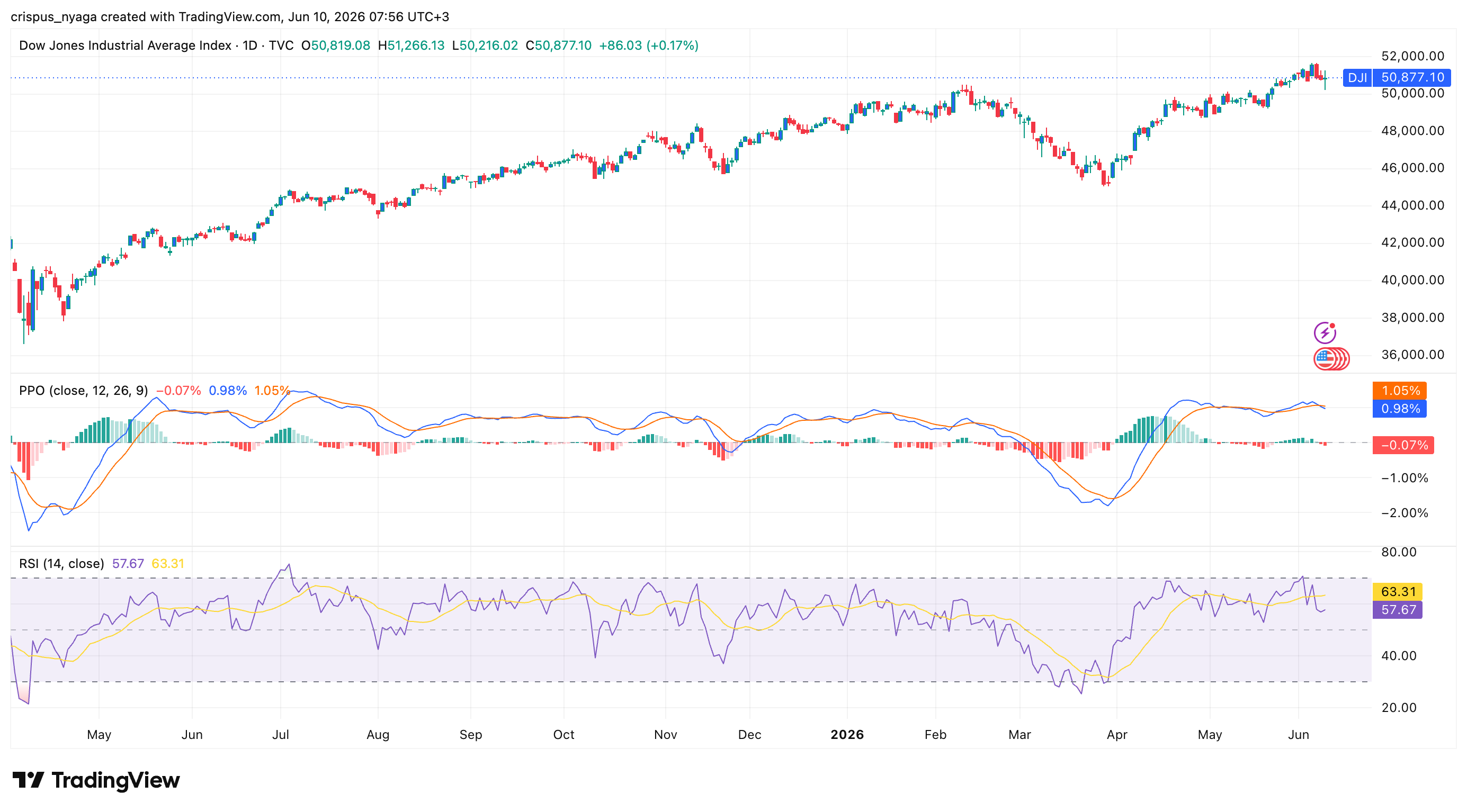
Task: Click the purple 57.67 RSI value tag
Action: (x=1398, y=610)
